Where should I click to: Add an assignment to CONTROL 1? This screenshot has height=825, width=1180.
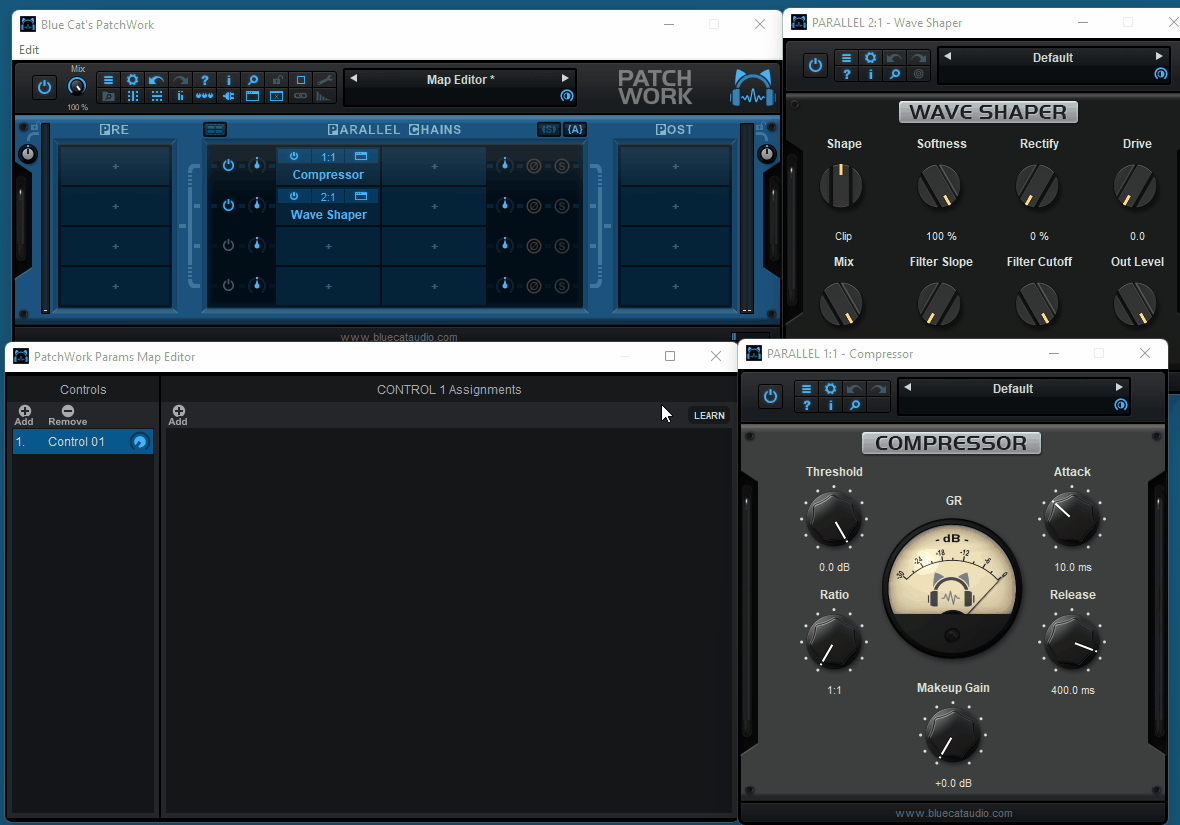[x=178, y=415]
